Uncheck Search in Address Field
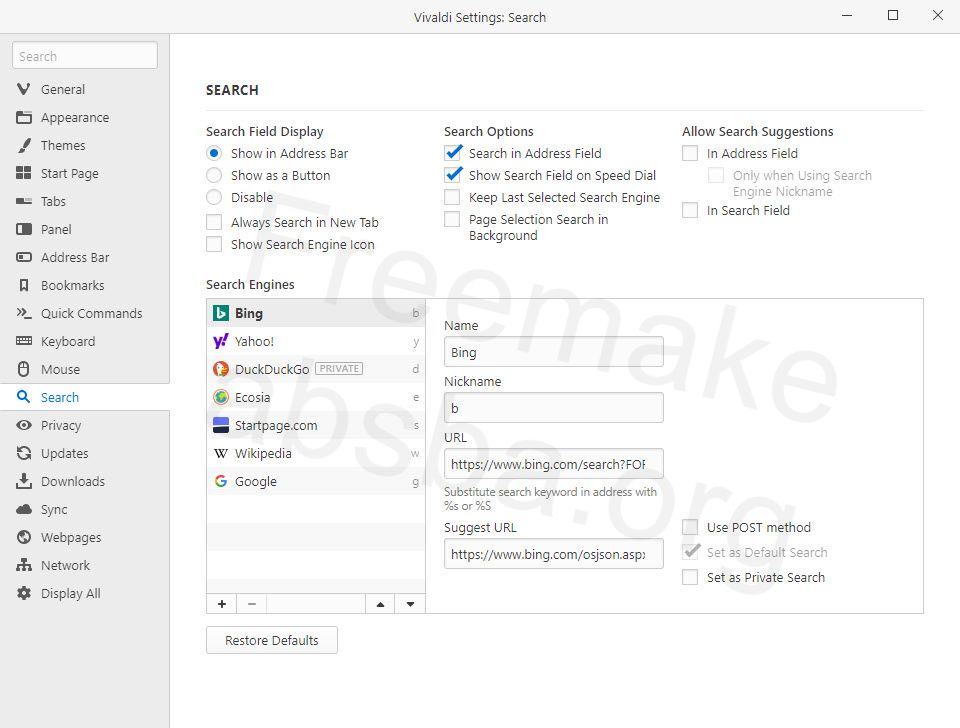Viewport: 960px width, 728px height. [452, 153]
